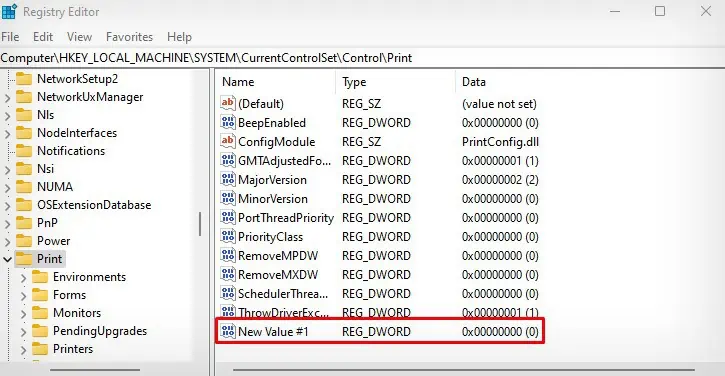Click the Registry Editor app icon

[9, 12]
